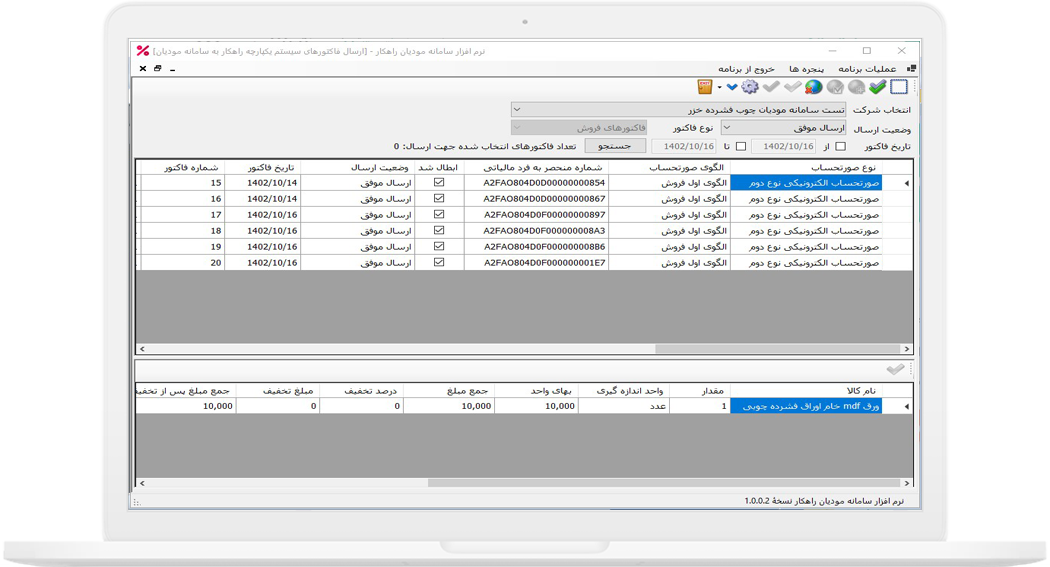Click the to-date field next to تا

pos(684,146)
